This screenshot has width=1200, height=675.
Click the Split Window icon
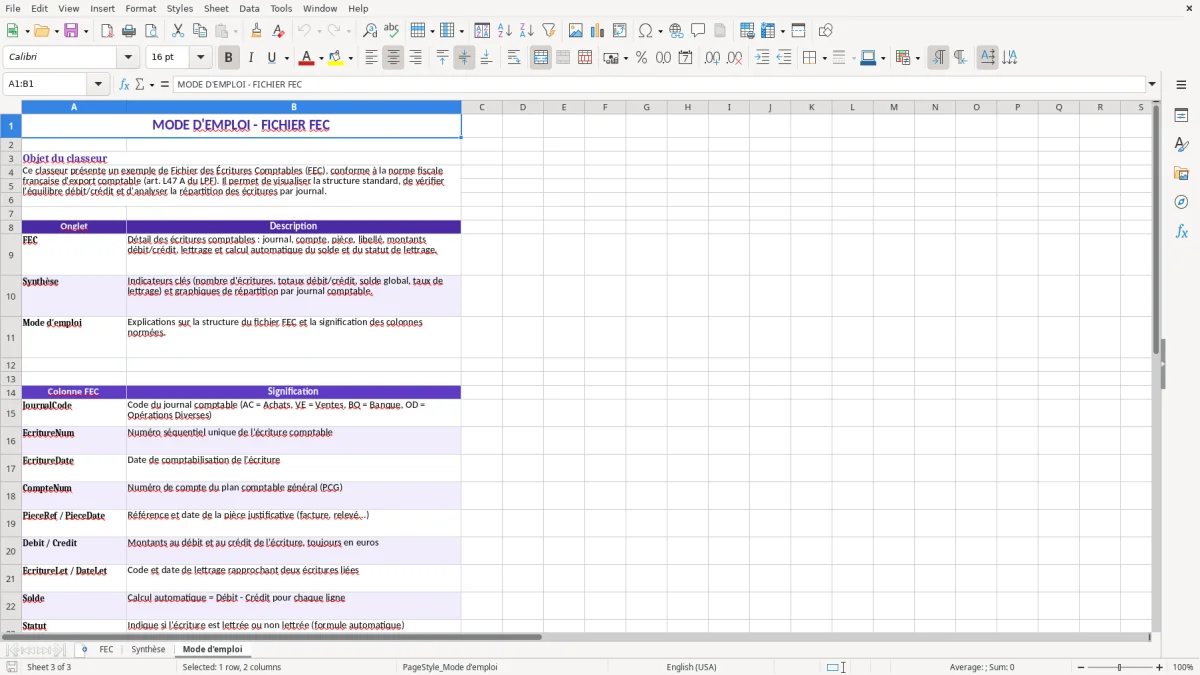tap(798, 31)
